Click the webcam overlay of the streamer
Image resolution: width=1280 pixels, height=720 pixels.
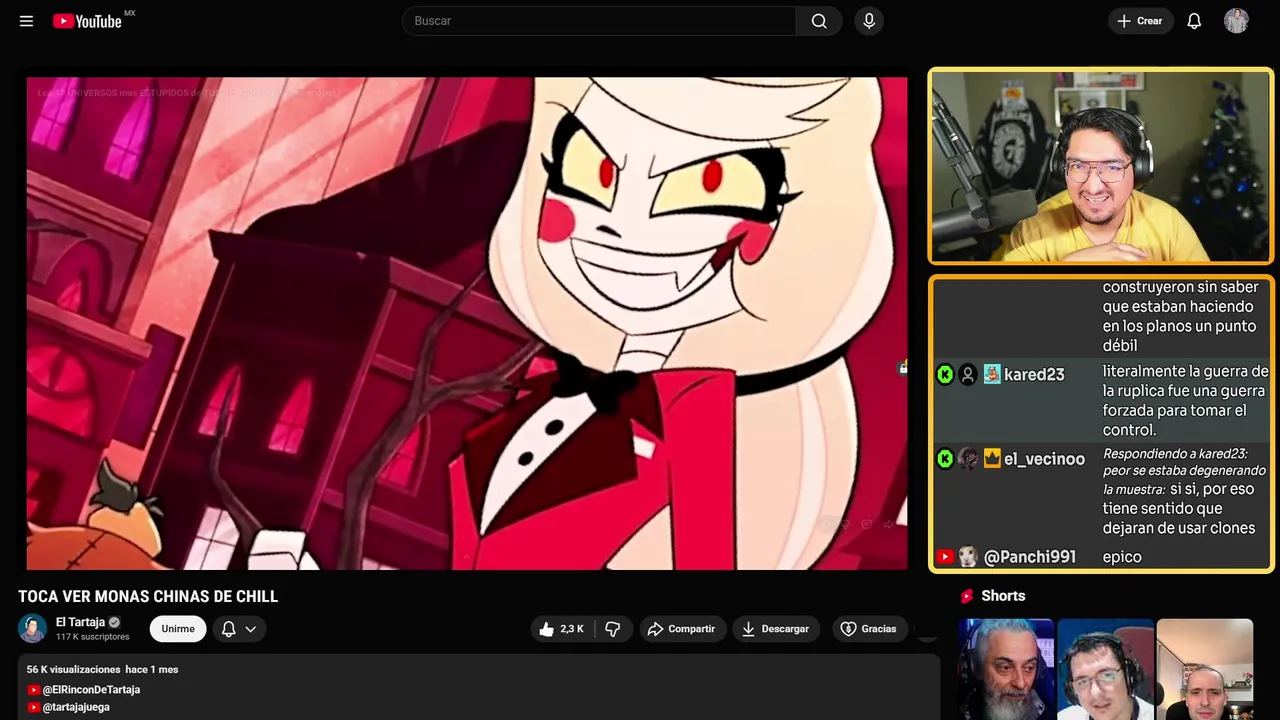click(1101, 167)
